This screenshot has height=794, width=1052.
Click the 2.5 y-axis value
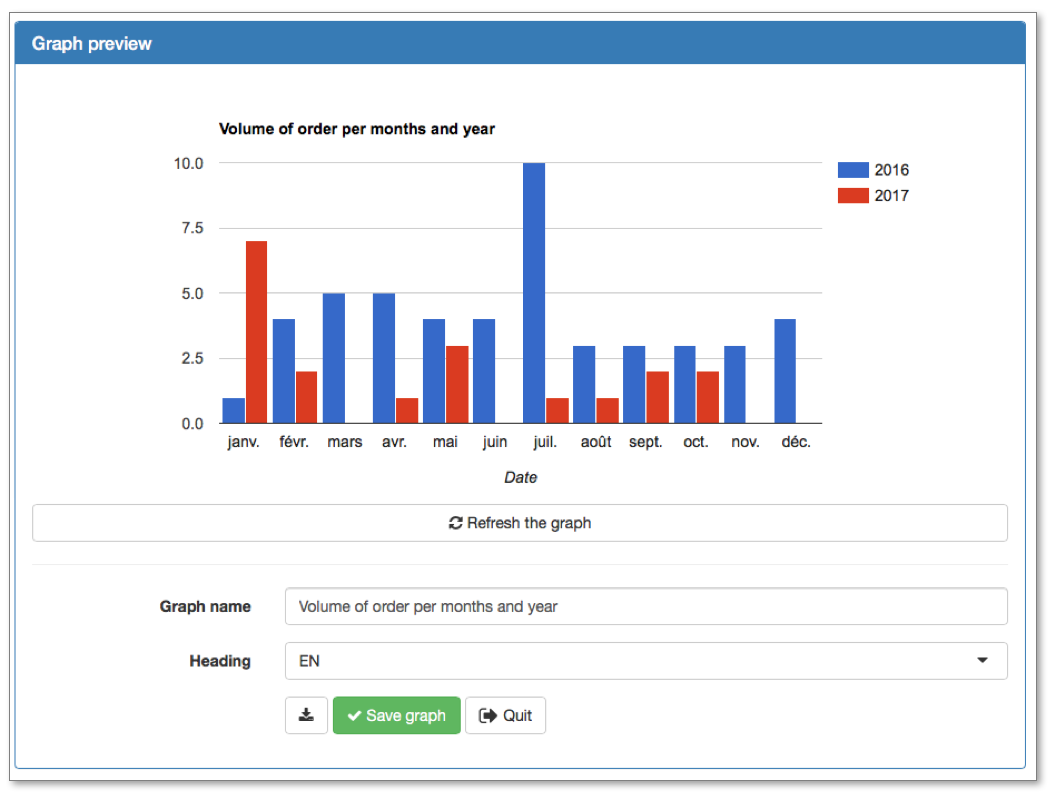tap(192, 358)
